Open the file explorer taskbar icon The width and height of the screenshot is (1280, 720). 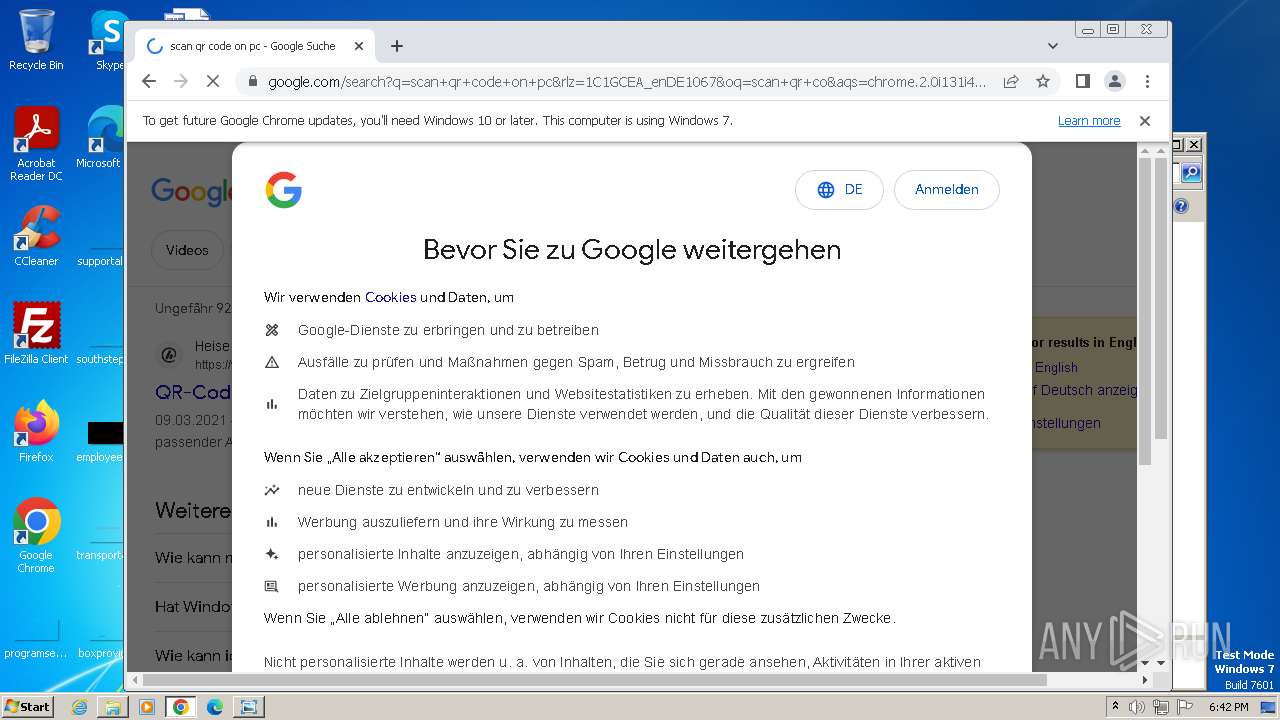point(113,707)
